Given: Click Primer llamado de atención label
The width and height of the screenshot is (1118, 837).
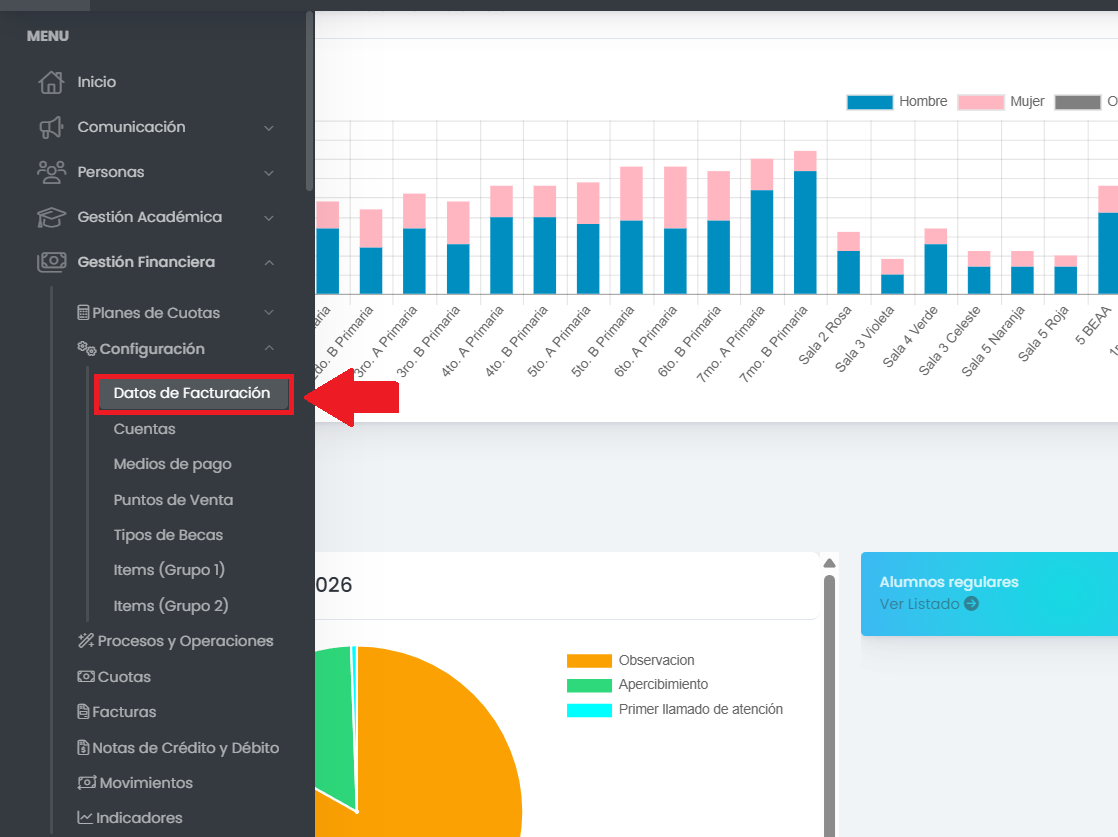Looking at the screenshot, I should pos(701,709).
